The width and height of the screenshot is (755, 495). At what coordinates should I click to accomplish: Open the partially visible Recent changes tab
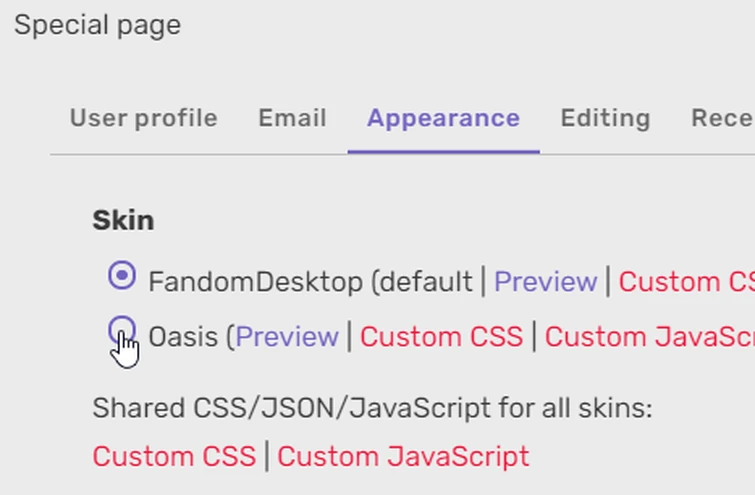click(722, 118)
